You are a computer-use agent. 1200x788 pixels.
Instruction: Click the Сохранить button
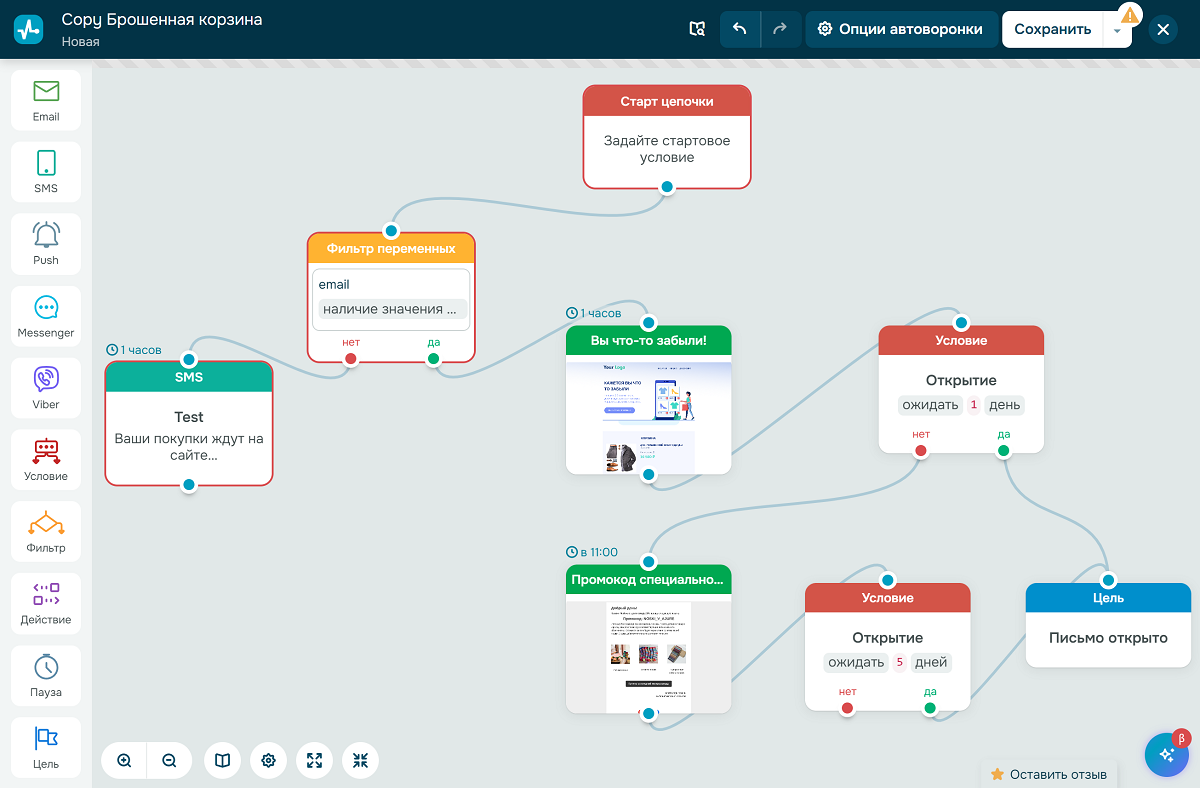[1052, 29]
